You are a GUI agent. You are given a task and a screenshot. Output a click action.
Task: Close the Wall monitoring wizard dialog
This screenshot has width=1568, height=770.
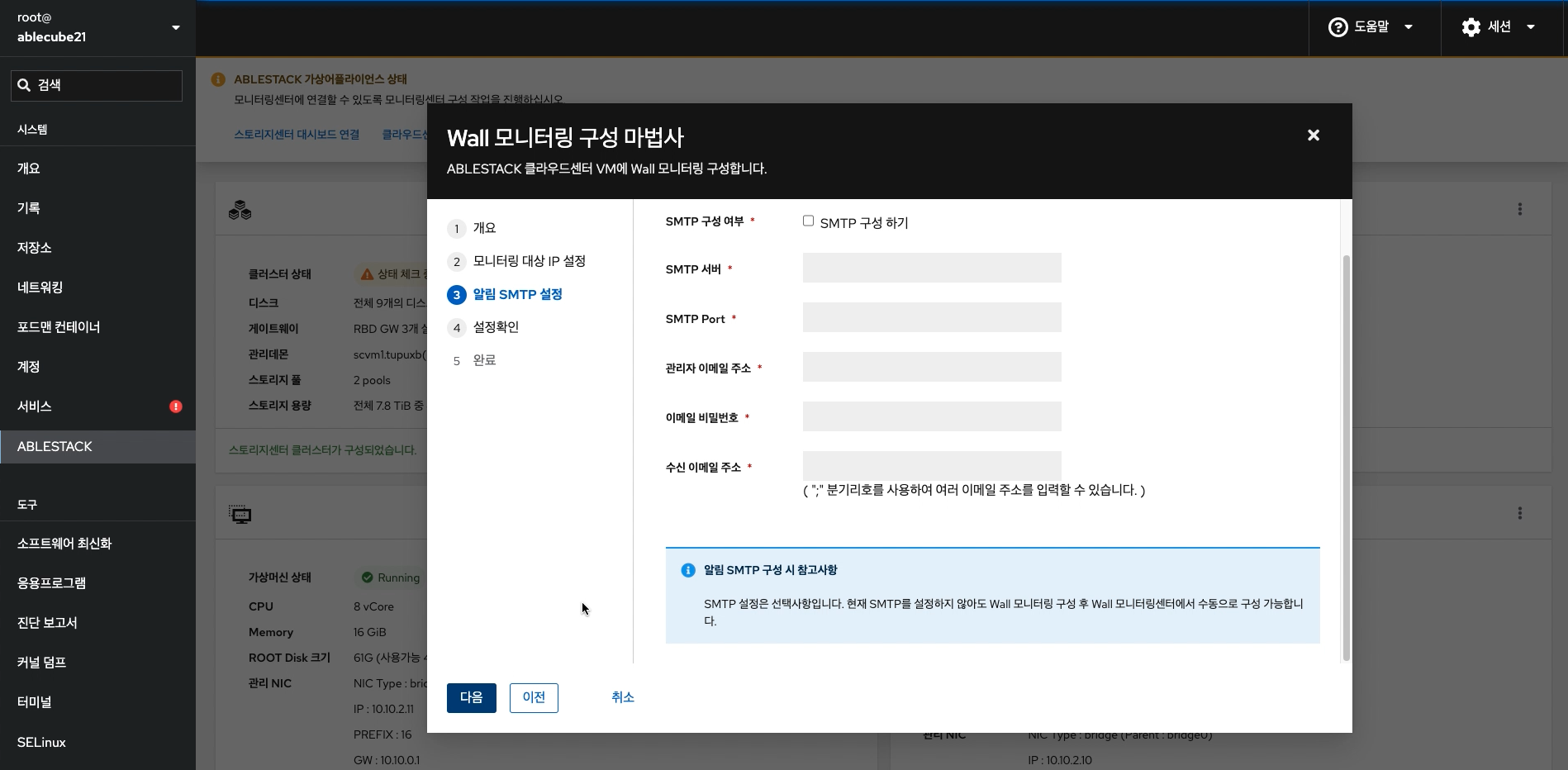(1313, 135)
